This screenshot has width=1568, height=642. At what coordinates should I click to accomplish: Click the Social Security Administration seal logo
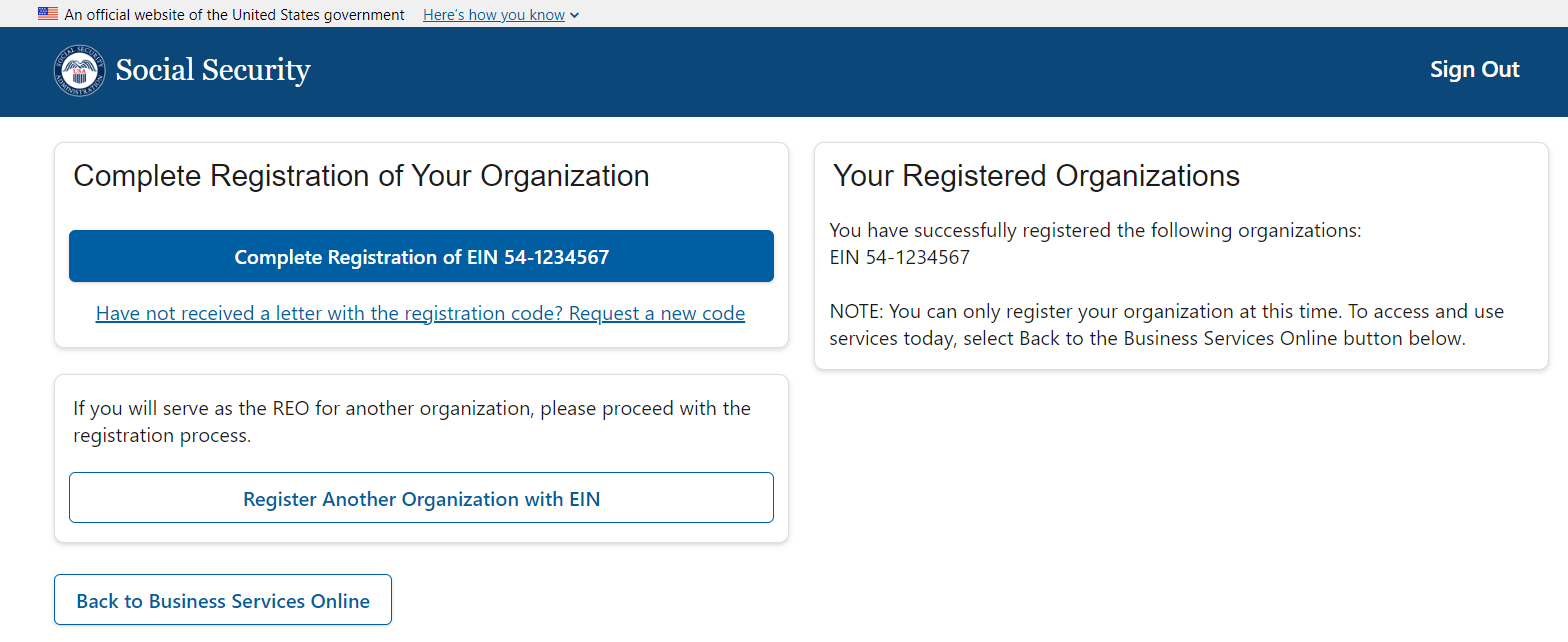tap(79, 71)
